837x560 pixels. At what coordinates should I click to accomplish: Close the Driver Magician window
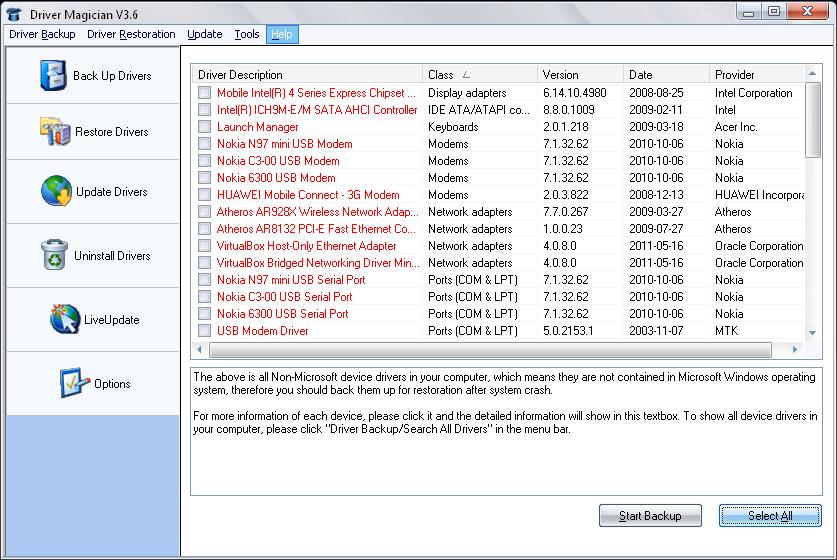pos(808,12)
